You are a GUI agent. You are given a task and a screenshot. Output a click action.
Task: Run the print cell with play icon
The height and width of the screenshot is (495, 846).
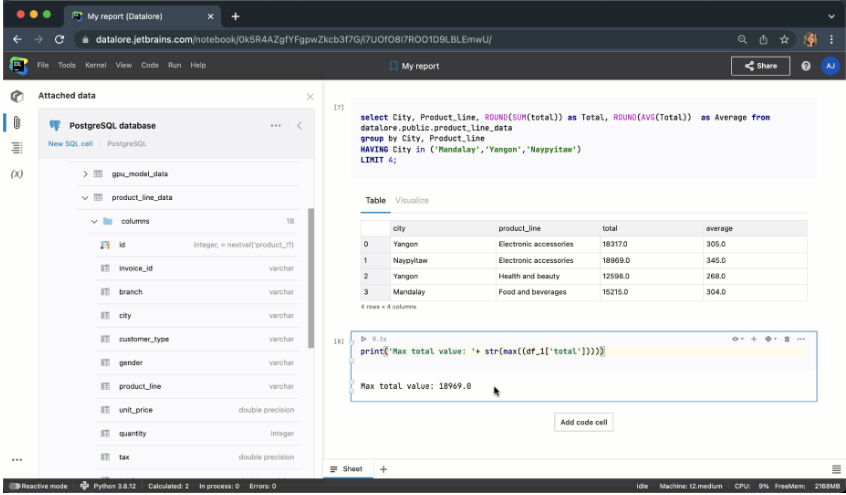[362, 339]
